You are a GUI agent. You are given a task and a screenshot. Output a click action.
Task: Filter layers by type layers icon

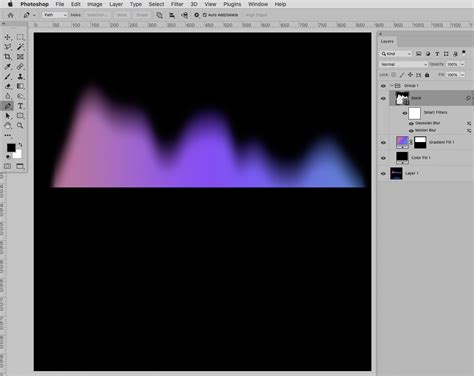(437, 54)
